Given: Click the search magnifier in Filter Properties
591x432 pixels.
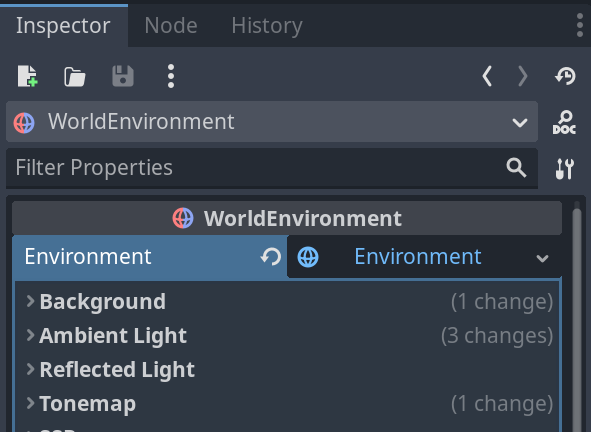Looking at the screenshot, I should tap(516, 167).
